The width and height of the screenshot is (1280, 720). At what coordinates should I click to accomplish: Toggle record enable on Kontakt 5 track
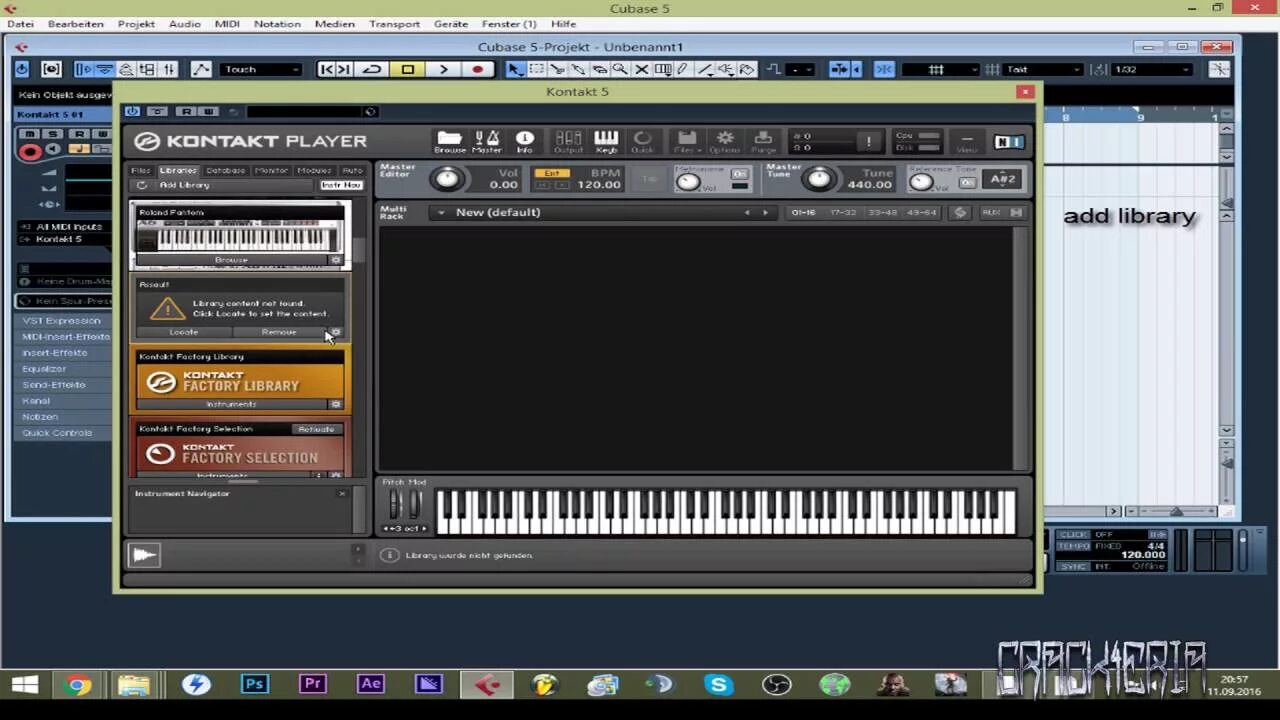click(30, 152)
